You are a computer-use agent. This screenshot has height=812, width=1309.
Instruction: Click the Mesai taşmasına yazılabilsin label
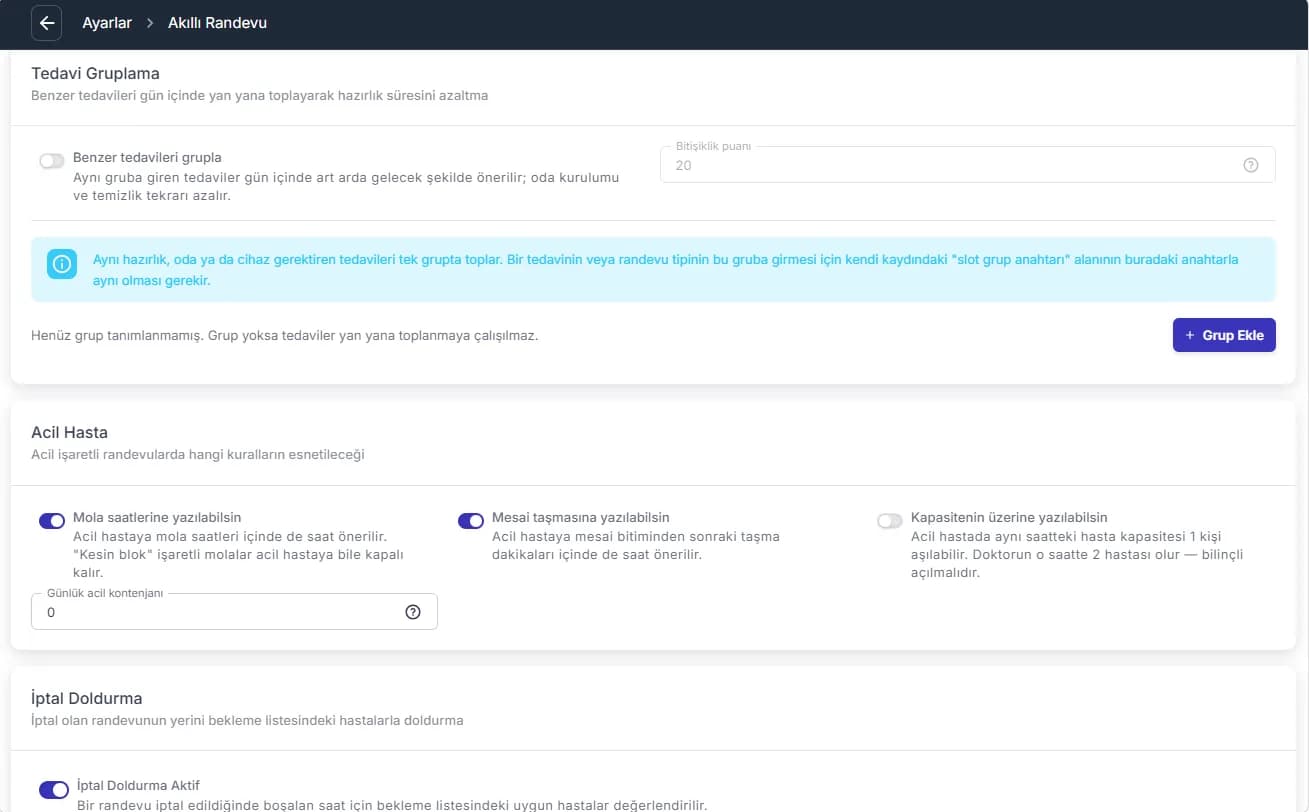point(581,518)
